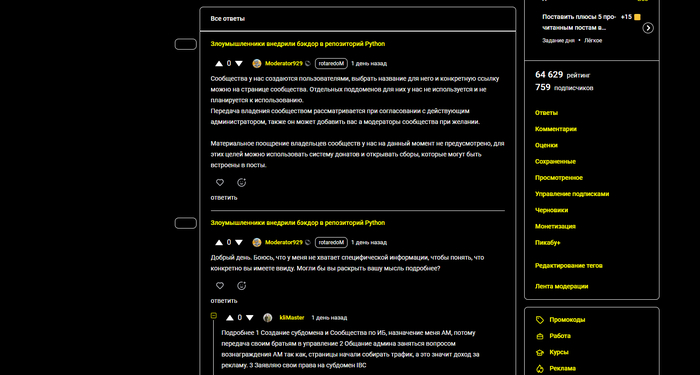The image size is (700, 375).
Task: Like the first answer with heart icon
Action: point(220,183)
